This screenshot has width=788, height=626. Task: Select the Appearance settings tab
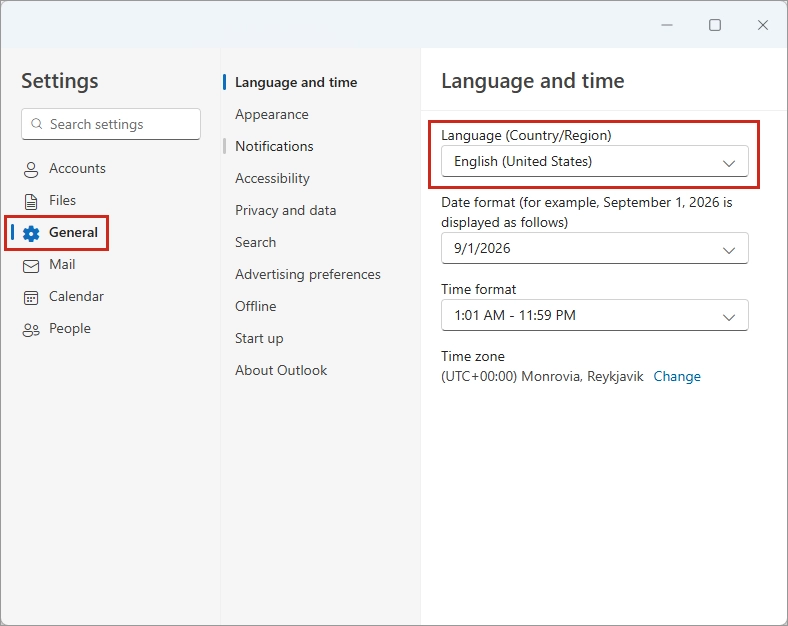pos(271,114)
